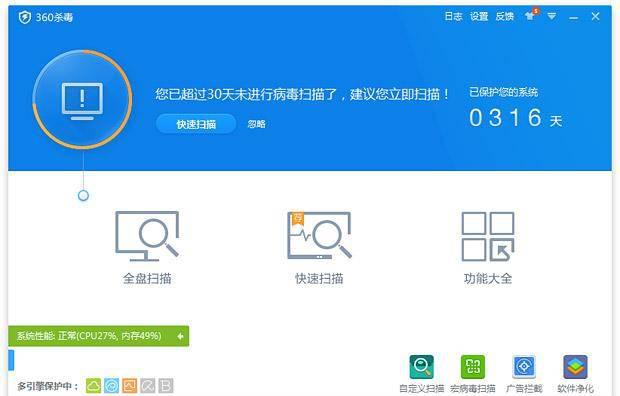Click the scan warning message text
Viewport: 620px width, 396px height.
[x=302, y=95]
